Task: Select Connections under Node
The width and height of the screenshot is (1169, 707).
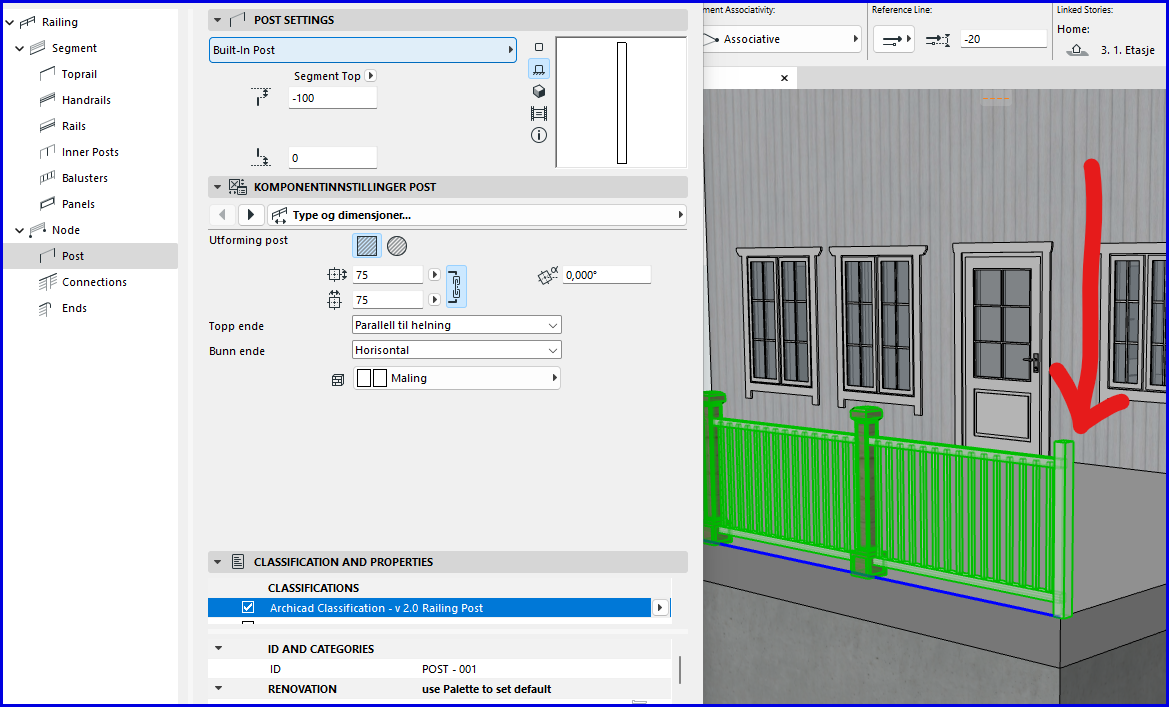Action: point(93,282)
